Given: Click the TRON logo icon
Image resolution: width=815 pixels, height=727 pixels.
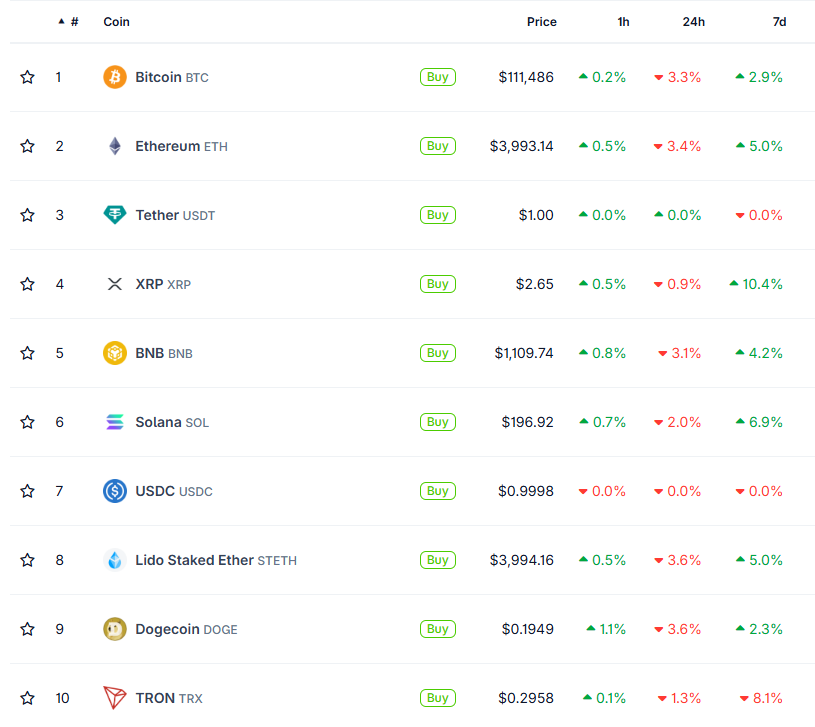Looking at the screenshot, I should point(115,698).
